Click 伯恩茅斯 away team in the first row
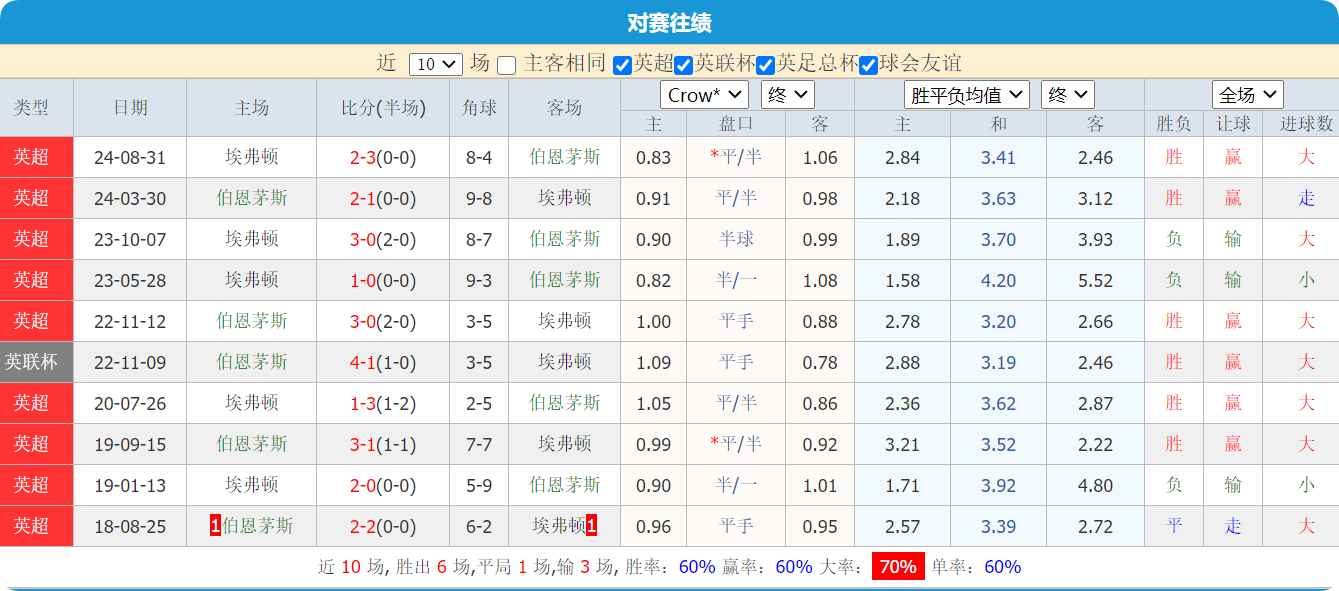The height and width of the screenshot is (591, 1339). [564, 157]
